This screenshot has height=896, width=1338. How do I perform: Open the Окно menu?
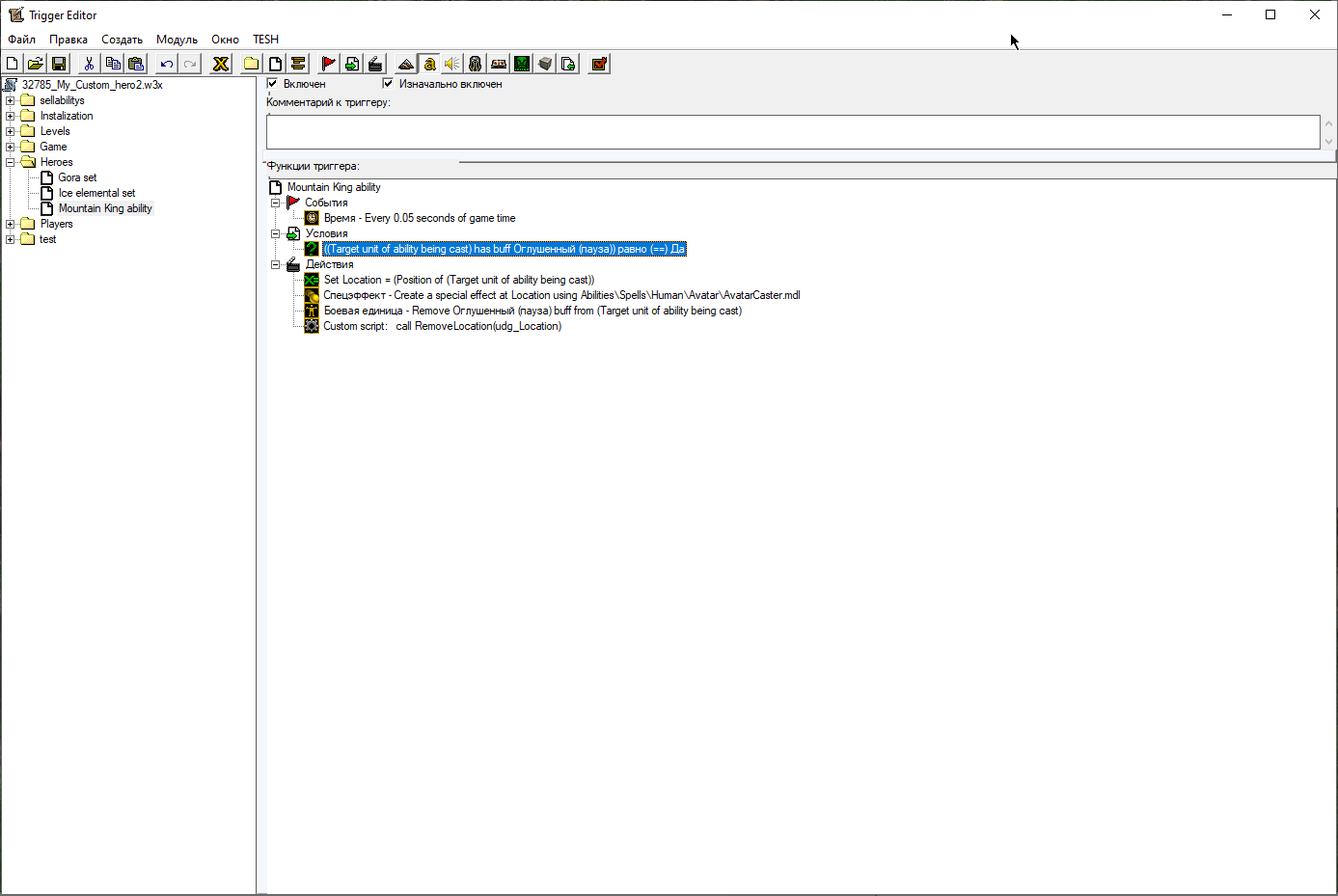(225, 40)
